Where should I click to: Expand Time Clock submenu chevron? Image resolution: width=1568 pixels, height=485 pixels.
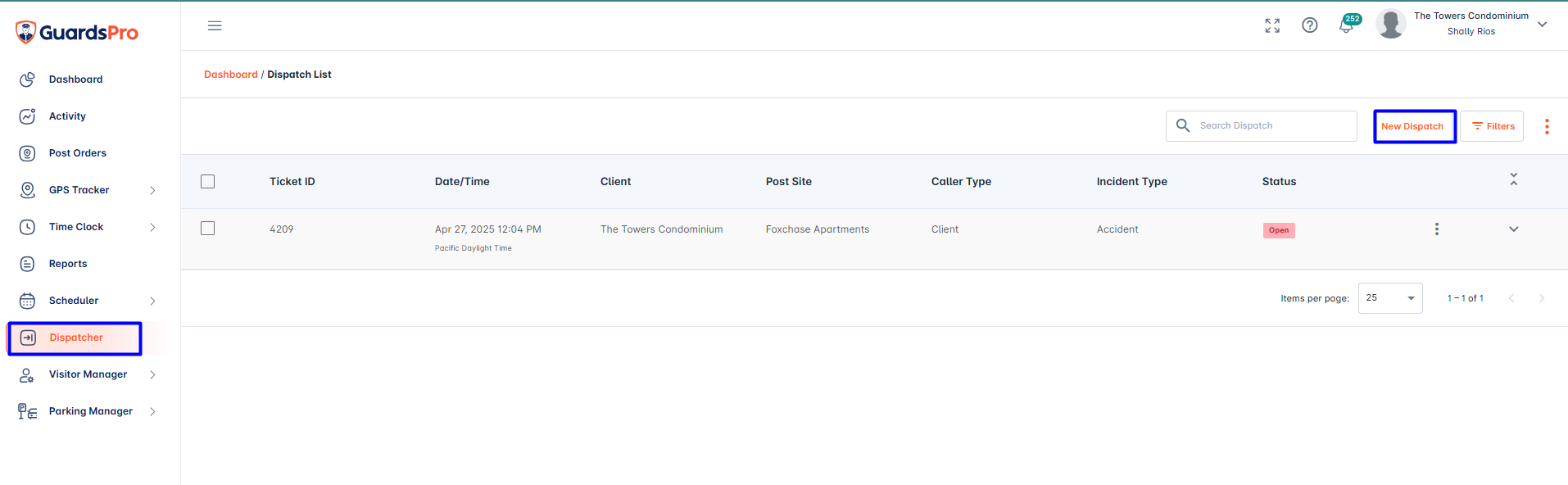pyautogui.click(x=152, y=227)
